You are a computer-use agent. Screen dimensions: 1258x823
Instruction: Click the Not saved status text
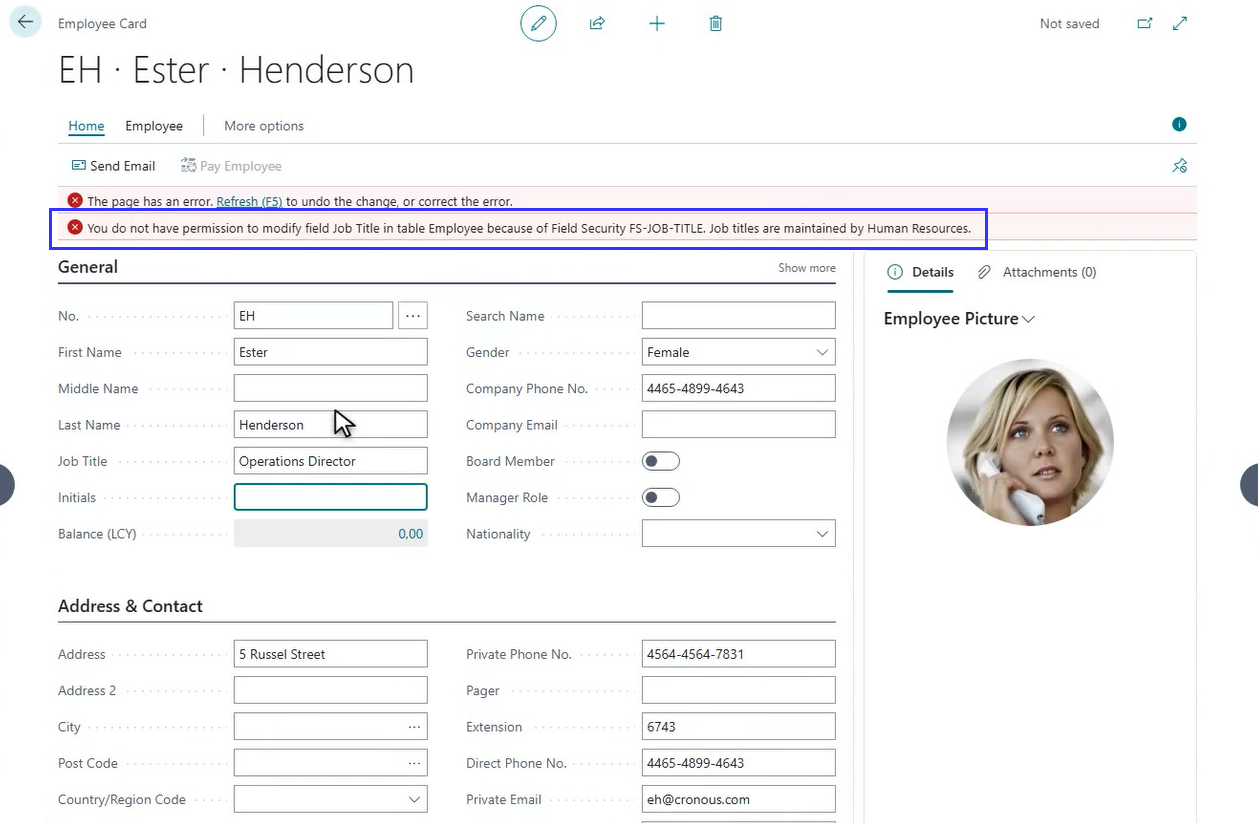(x=1069, y=23)
